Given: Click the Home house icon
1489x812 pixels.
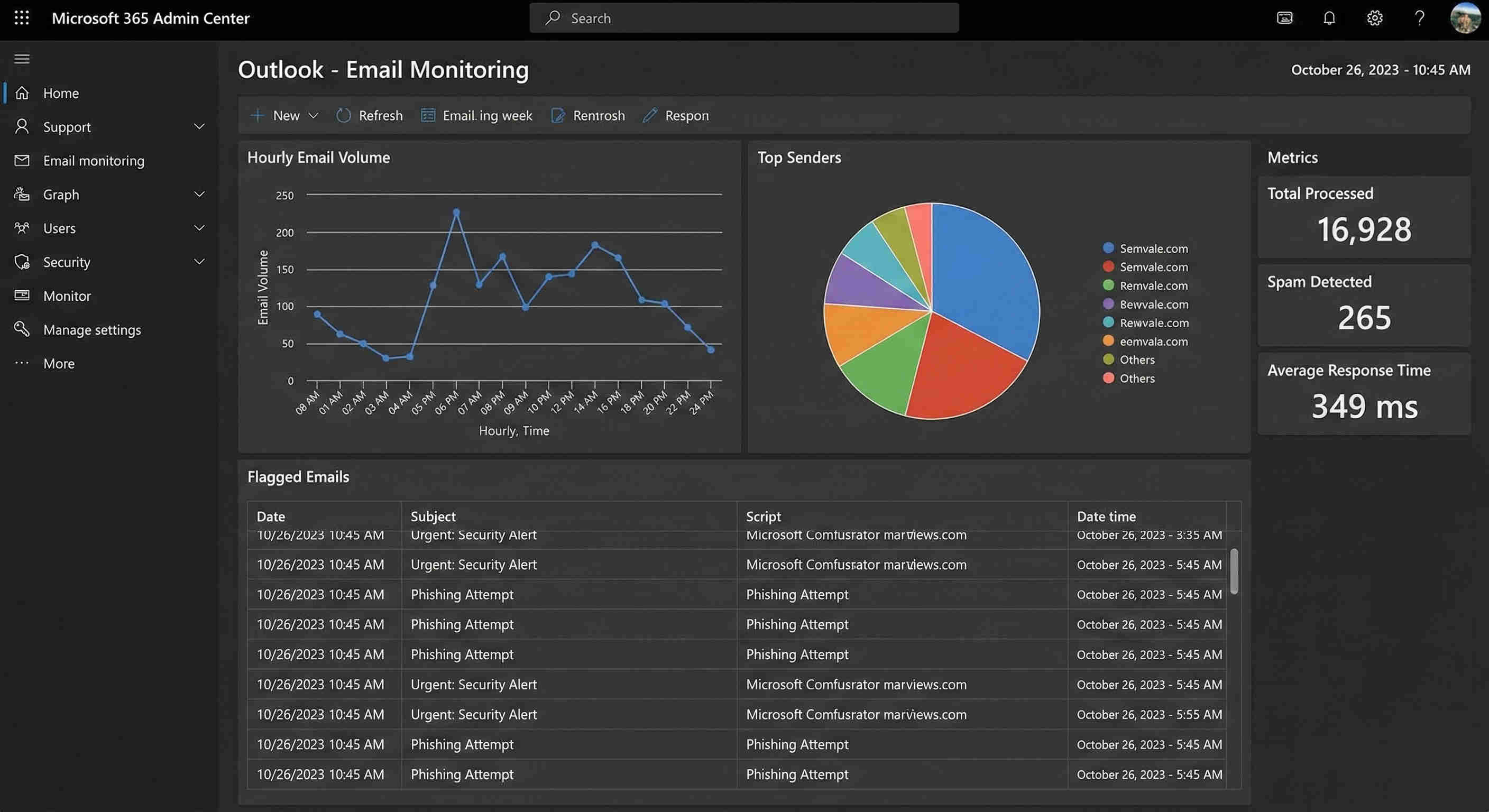Looking at the screenshot, I should [22, 93].
